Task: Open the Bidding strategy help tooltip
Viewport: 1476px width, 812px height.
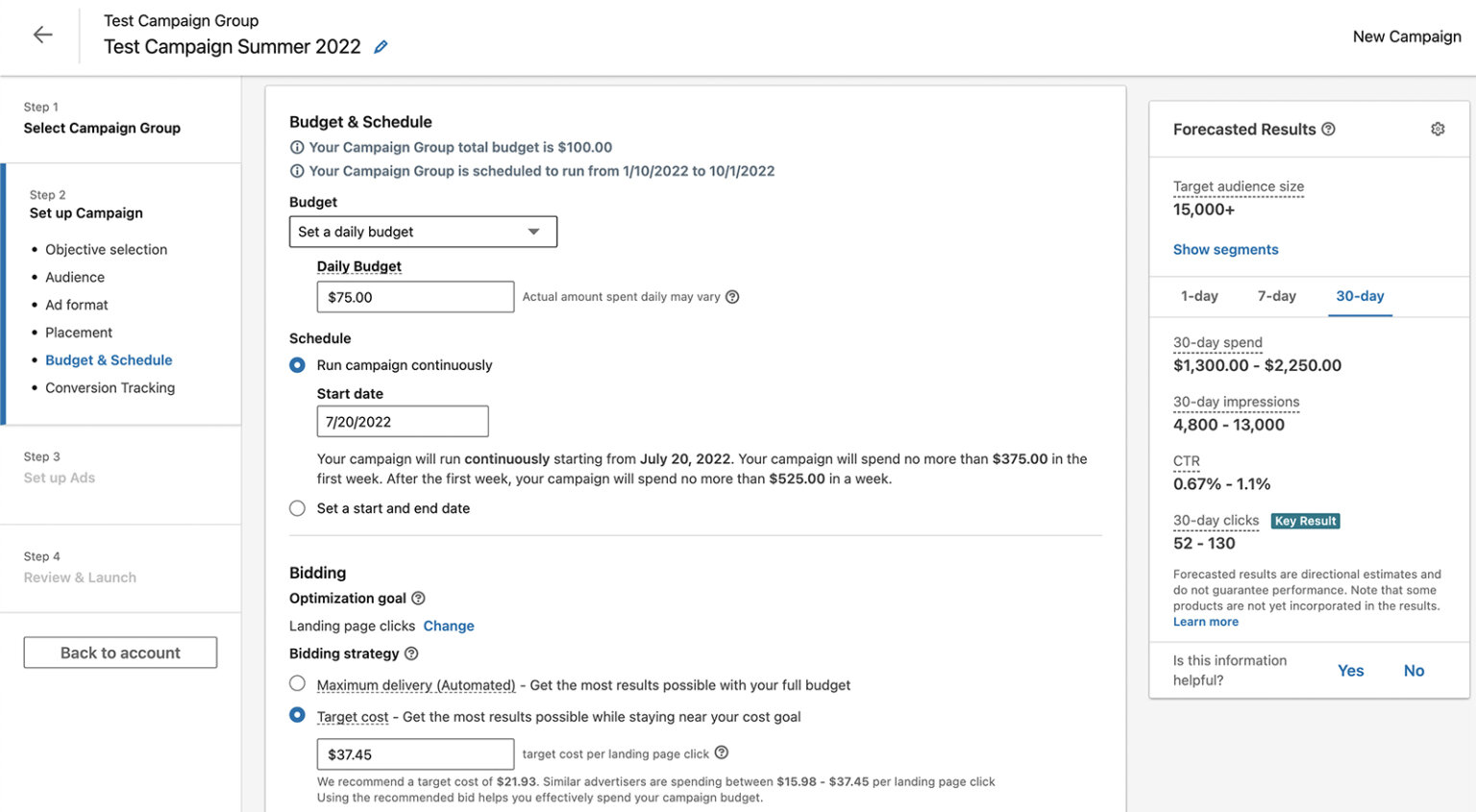Action: (x=411, y=653)
